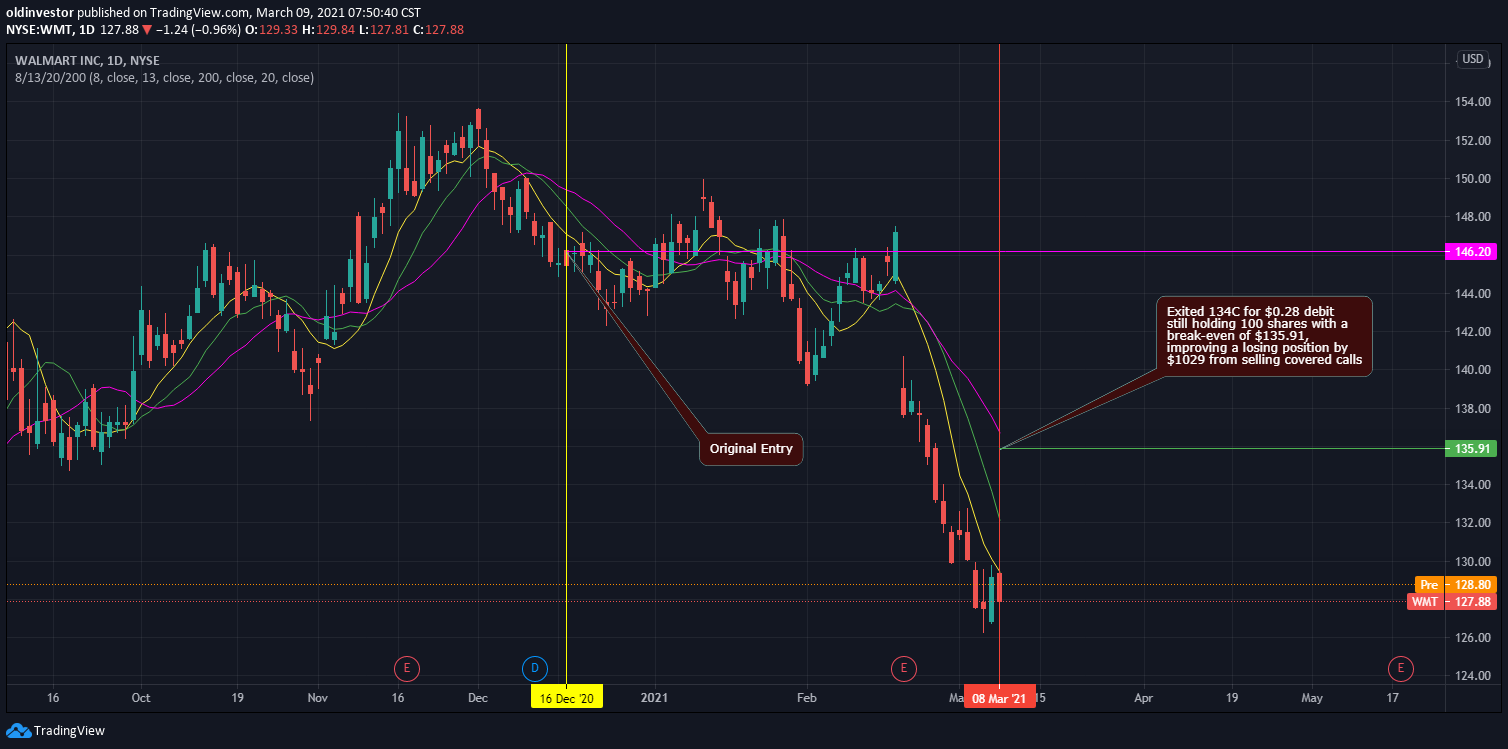Click the earnings E marker near May 17
Image resolution: width=1508 pixels, height=749 pixels.
point(1401,667)
